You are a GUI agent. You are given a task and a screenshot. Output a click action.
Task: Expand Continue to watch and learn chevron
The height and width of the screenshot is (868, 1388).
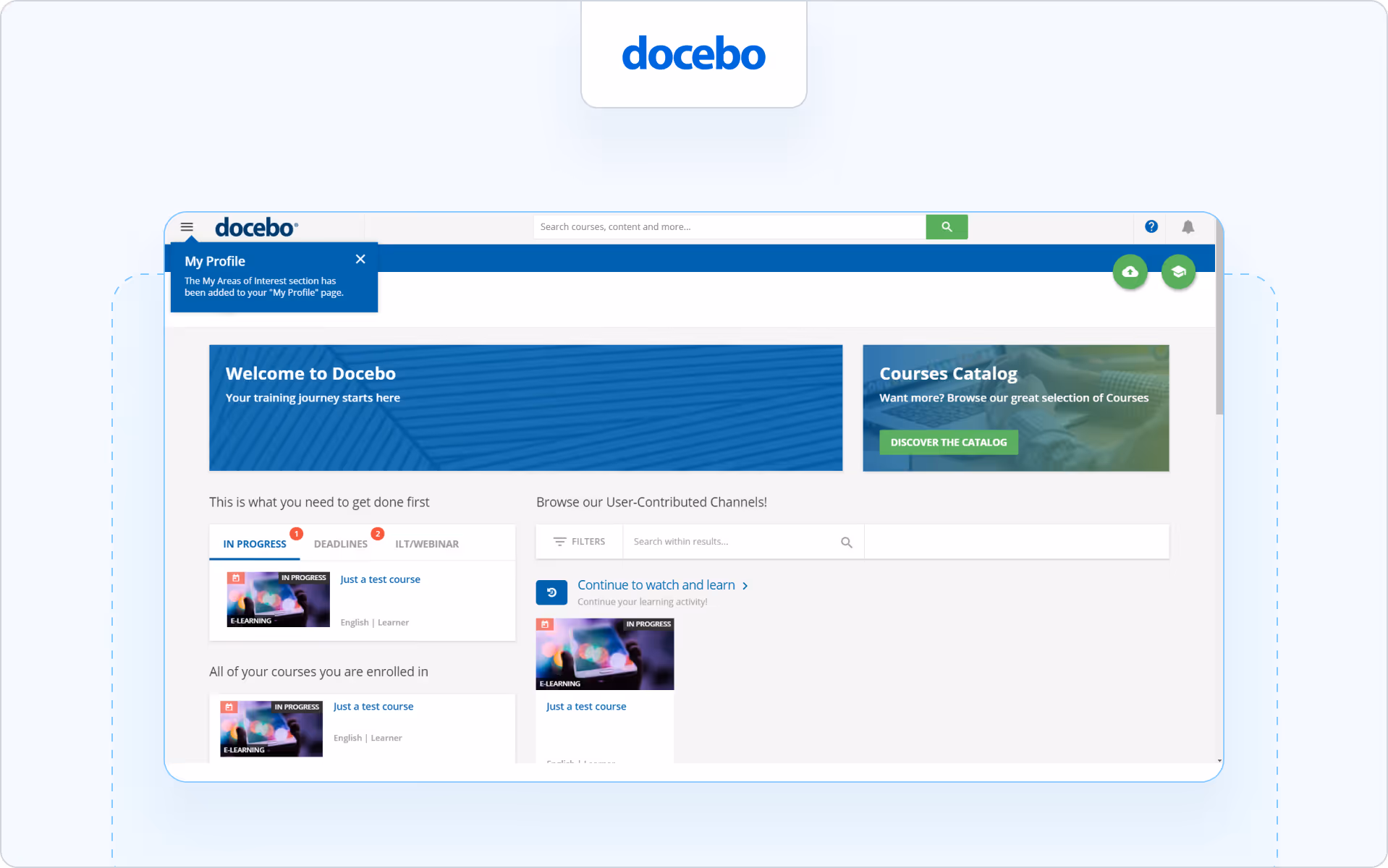(745, 586)
